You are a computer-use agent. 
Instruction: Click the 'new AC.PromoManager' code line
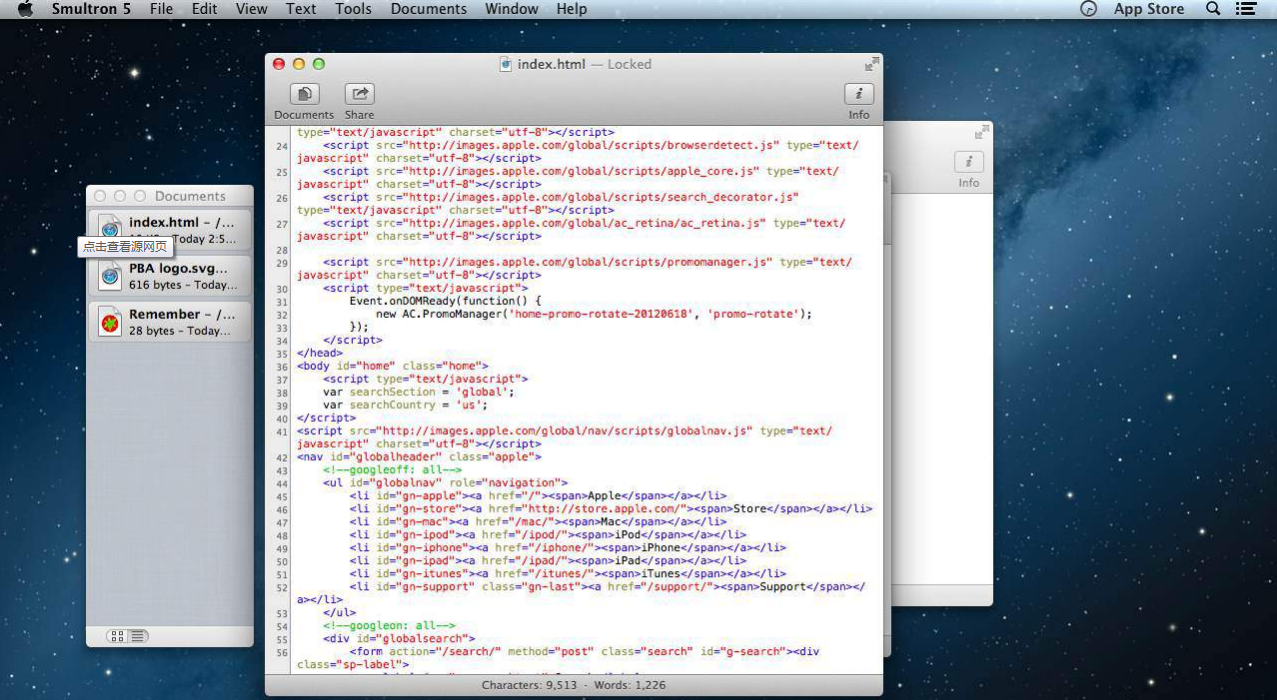tap(594, 314)
